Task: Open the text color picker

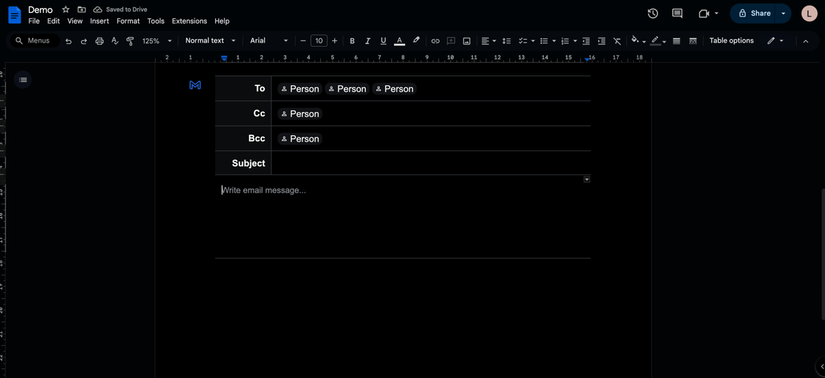Action: pyautogui.click(x=399, y=41)
